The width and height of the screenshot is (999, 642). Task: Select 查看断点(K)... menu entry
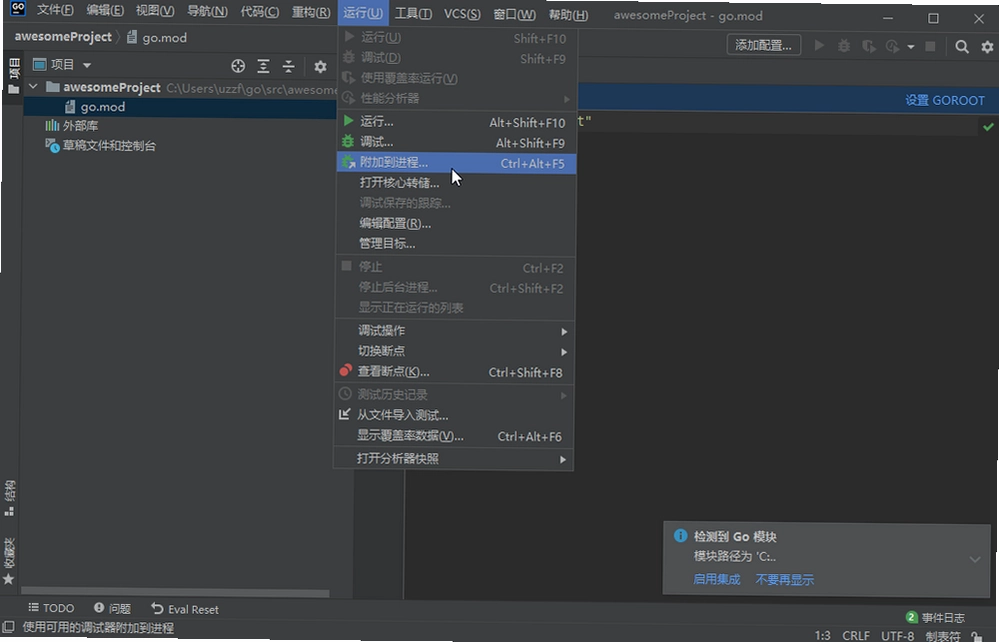click(455, 372)
